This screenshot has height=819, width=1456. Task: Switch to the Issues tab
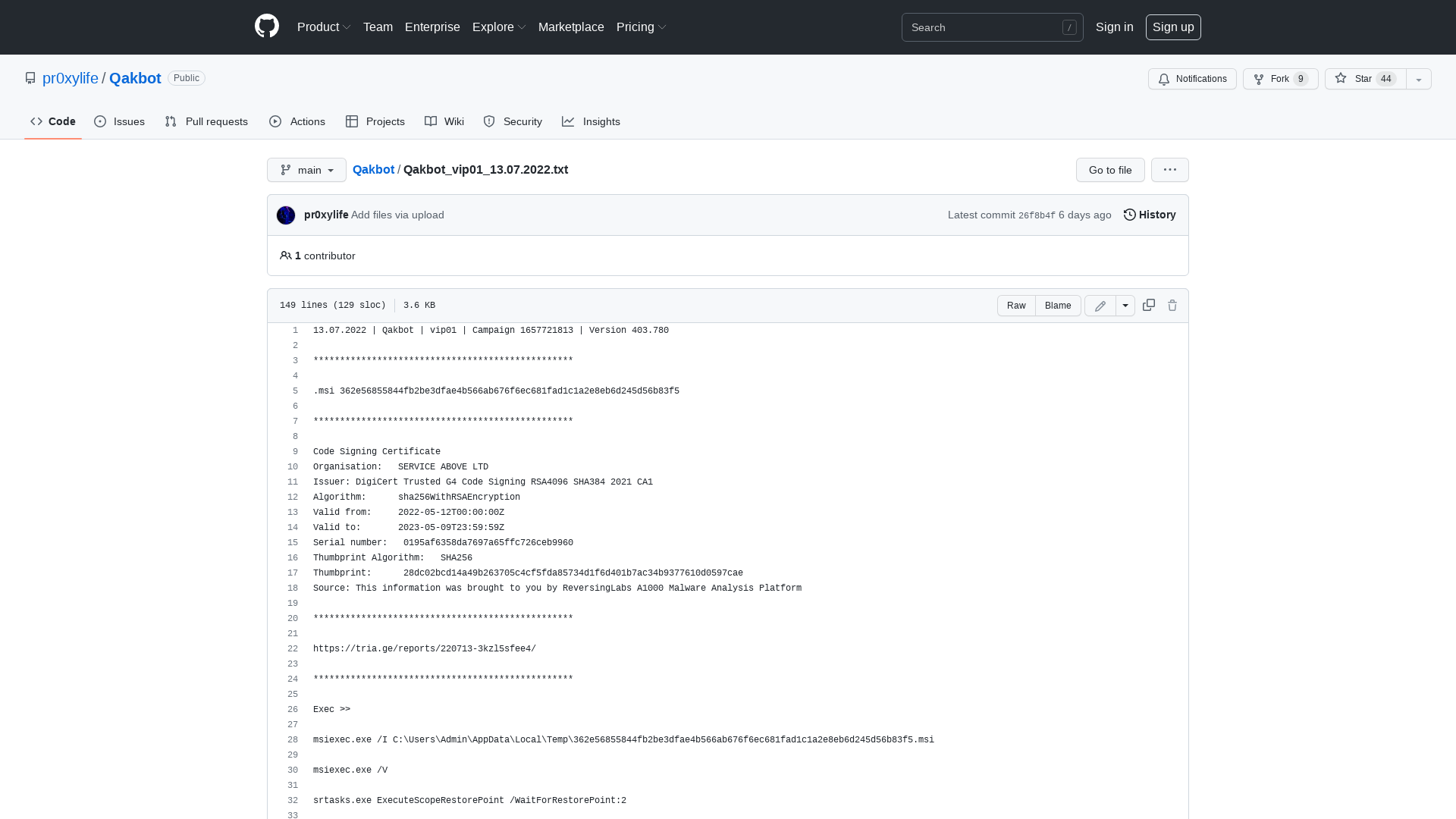[x=119, y=121]
